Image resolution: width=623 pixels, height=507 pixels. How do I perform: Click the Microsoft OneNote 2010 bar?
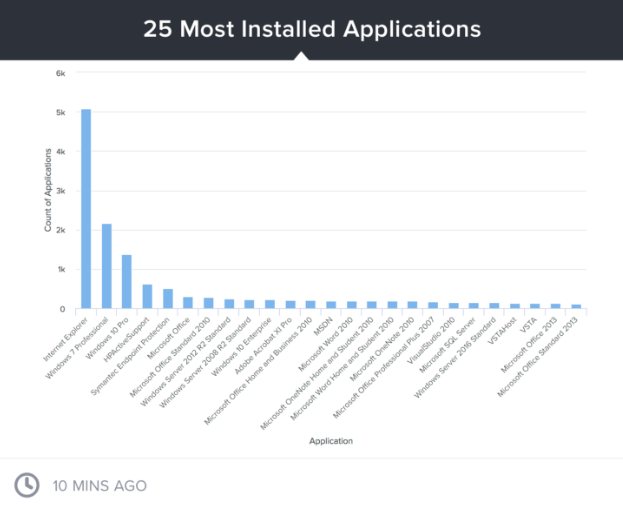412,305
